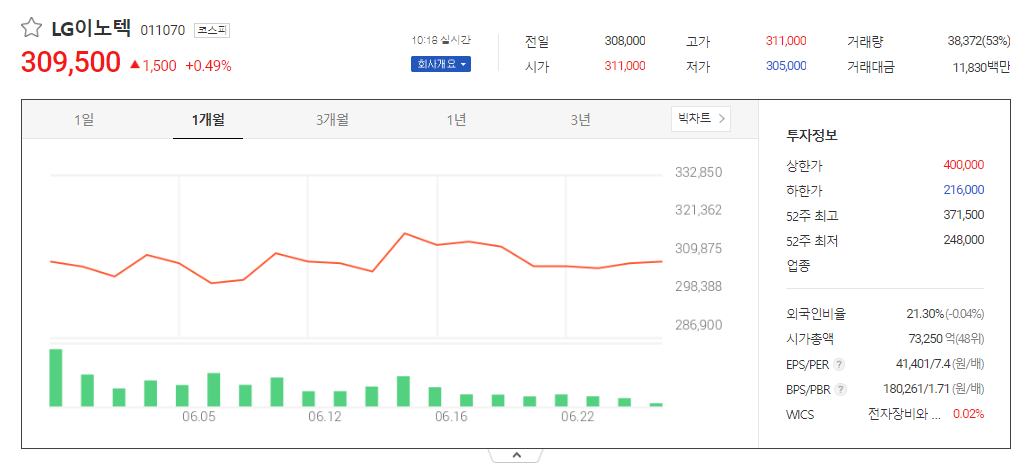The image size is (1028, 472).
Task: Click the 시가 value 311,000
Action: (x=625, y=66)
